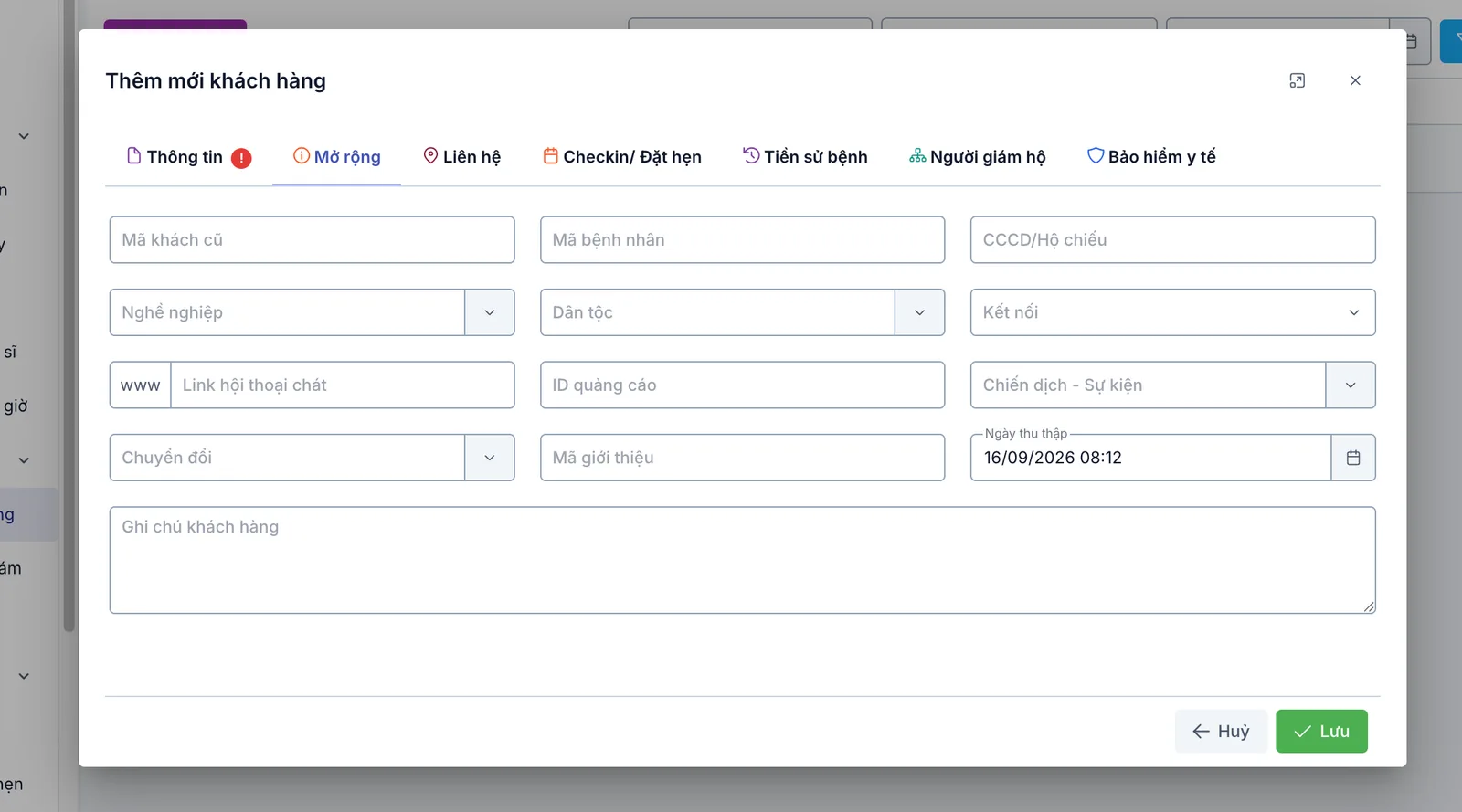Focus the Mã bệnh nhân input

(x=742, y=240)
